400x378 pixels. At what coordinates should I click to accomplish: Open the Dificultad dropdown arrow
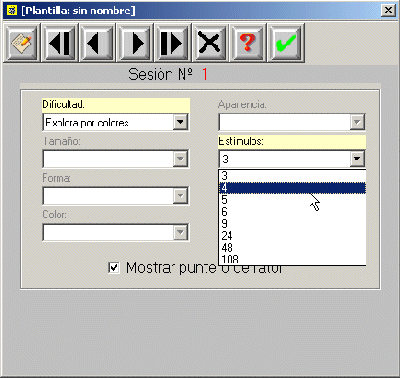coord(180,122)
